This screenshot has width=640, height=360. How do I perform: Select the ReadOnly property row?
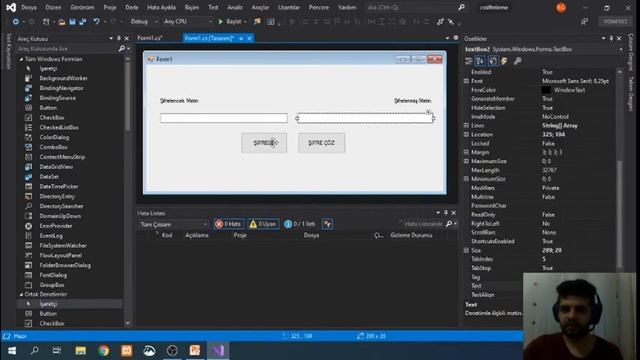click(x=539, y=214)
